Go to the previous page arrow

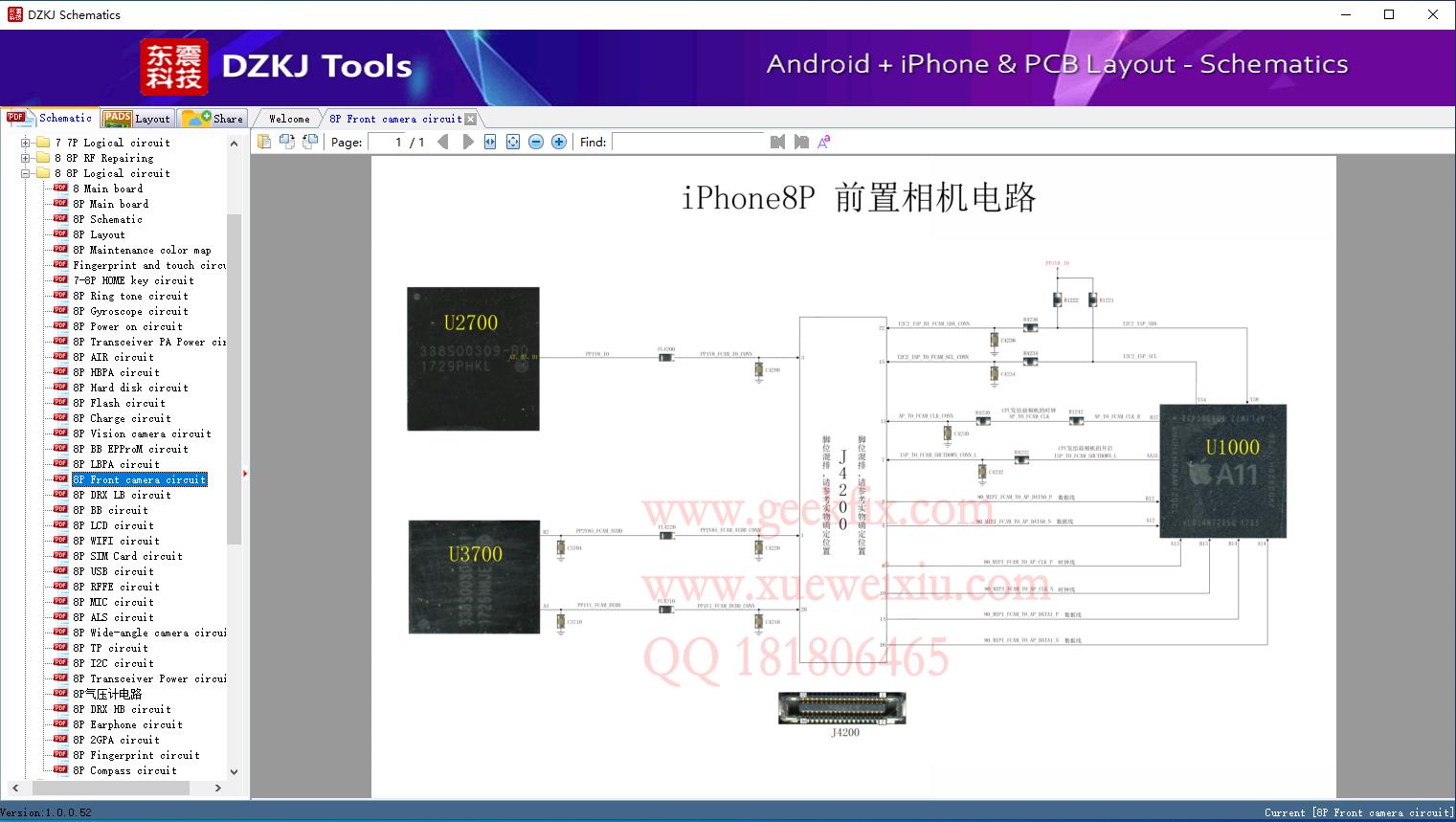(x=442, y=142)
